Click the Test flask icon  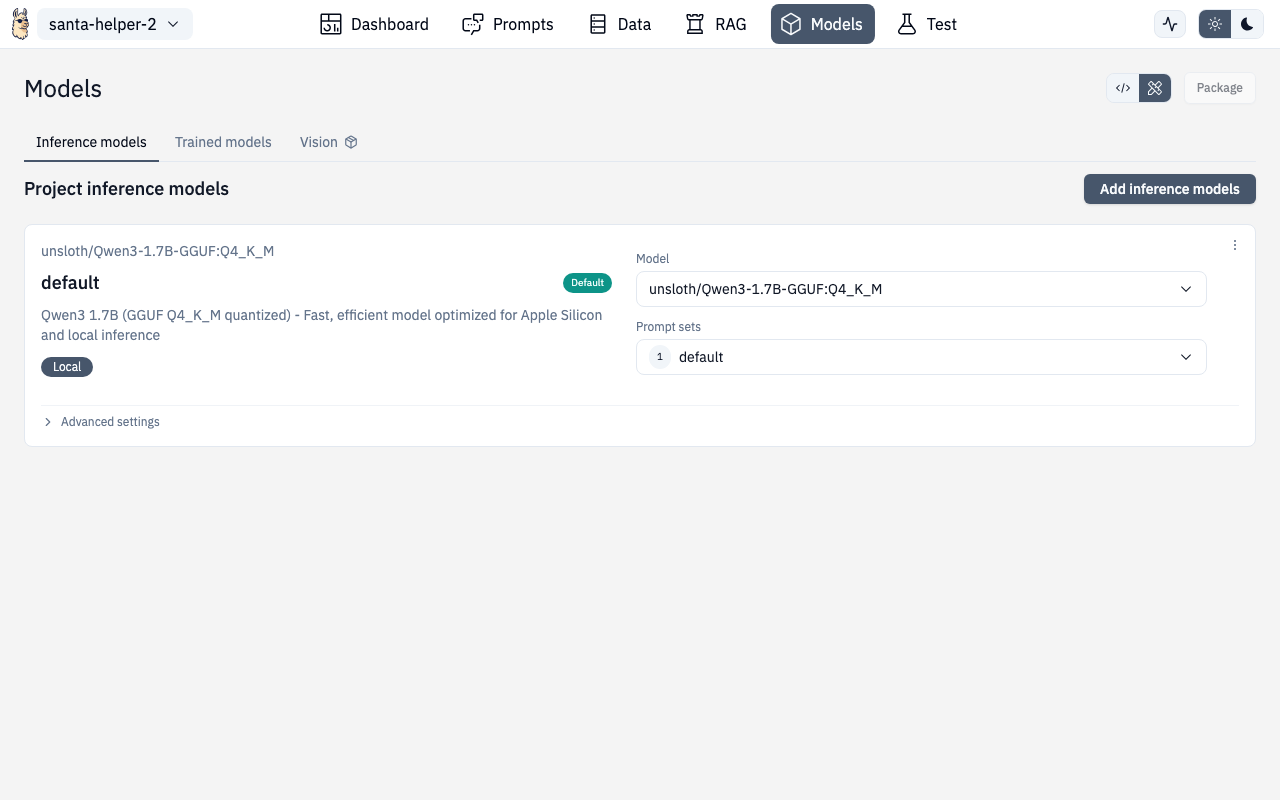click(x=907, y=24)
